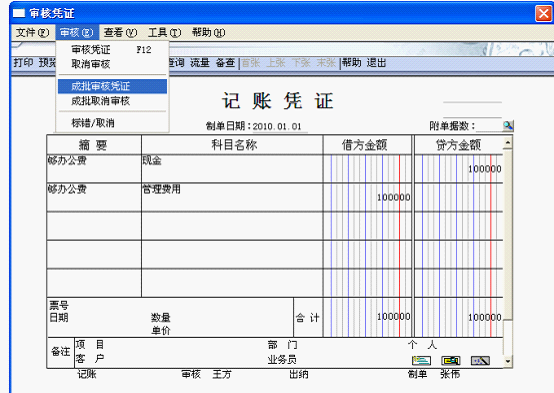Click the 科目名称 column header
Viewport: 554px width, 393px height.
pyautogui.click(x=232, y=145)
